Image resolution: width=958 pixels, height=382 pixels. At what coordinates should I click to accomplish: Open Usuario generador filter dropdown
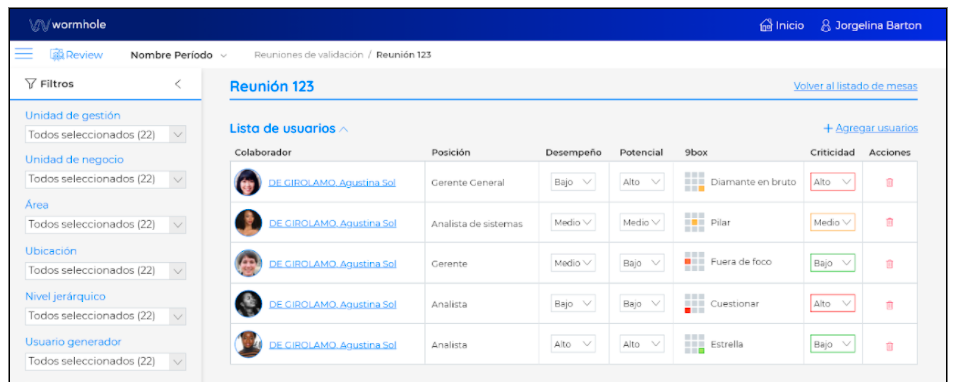click(105, 361)
